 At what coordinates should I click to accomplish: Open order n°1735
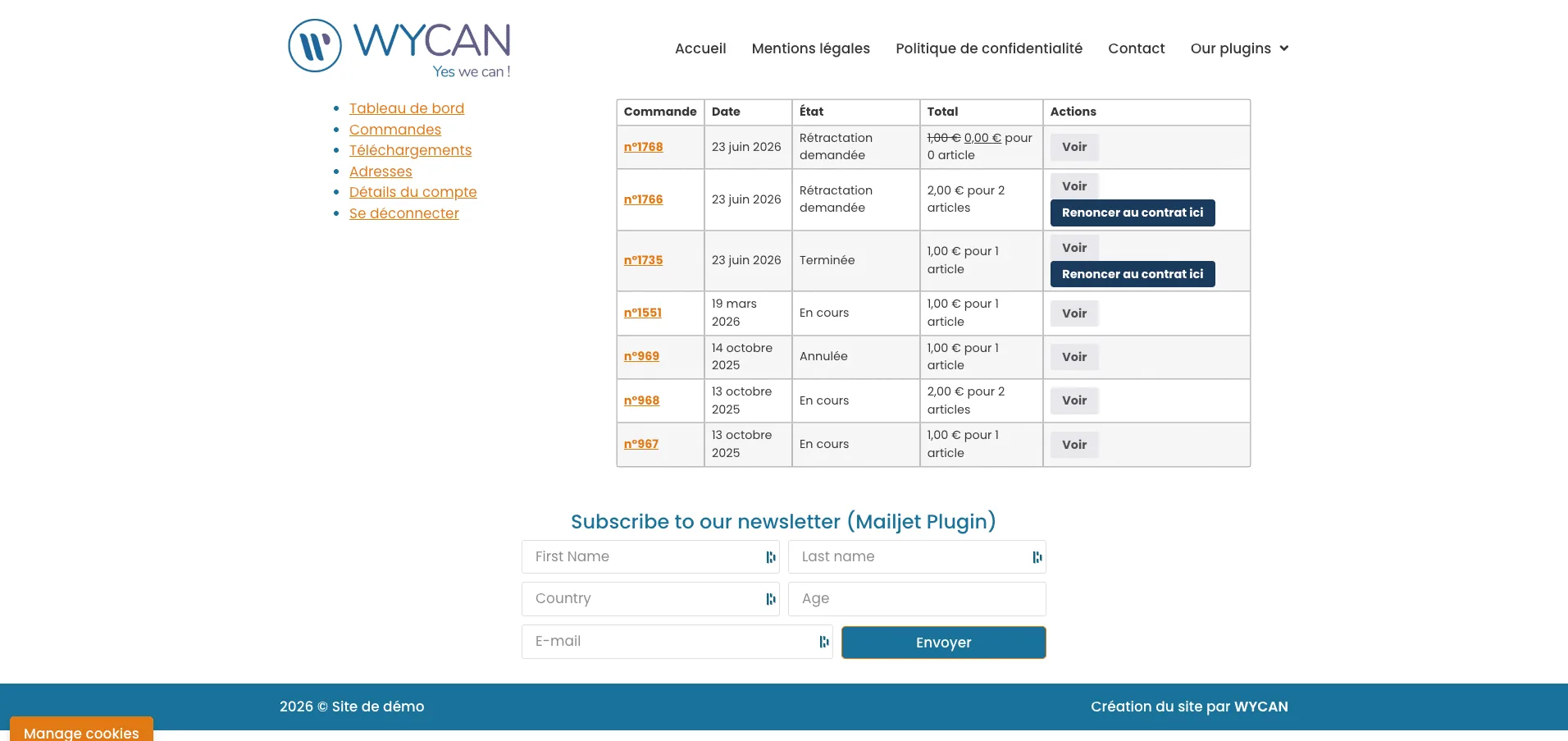(643, 260)
